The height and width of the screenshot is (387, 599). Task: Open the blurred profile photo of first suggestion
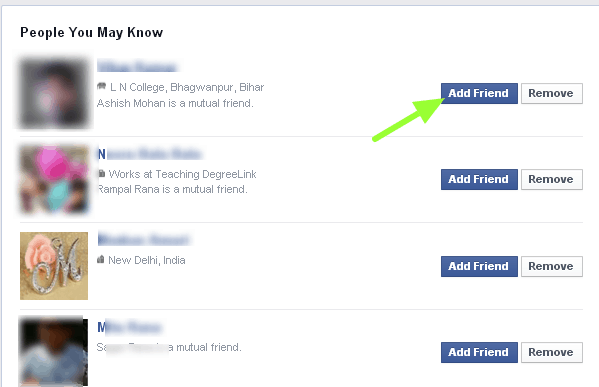tap(54, 93)
